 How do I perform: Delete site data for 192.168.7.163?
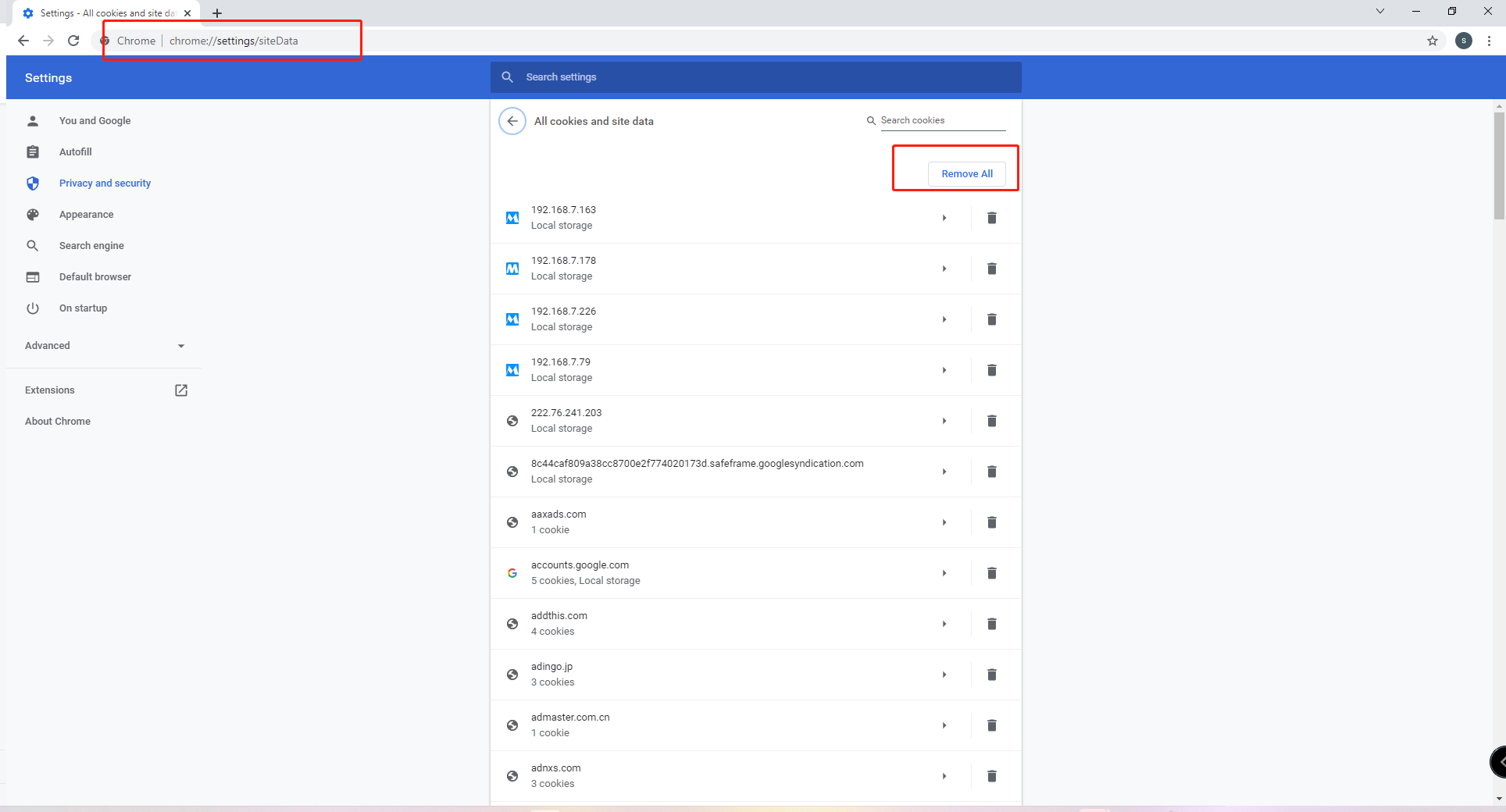(x=991, y=218)
